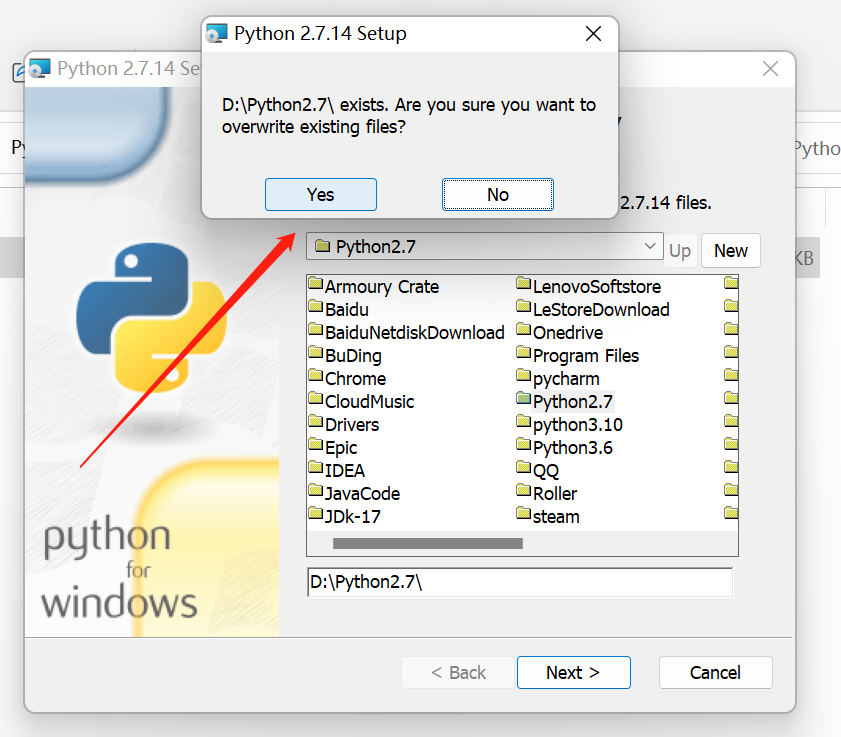Select the python3.10 folder name

[578, 425]
